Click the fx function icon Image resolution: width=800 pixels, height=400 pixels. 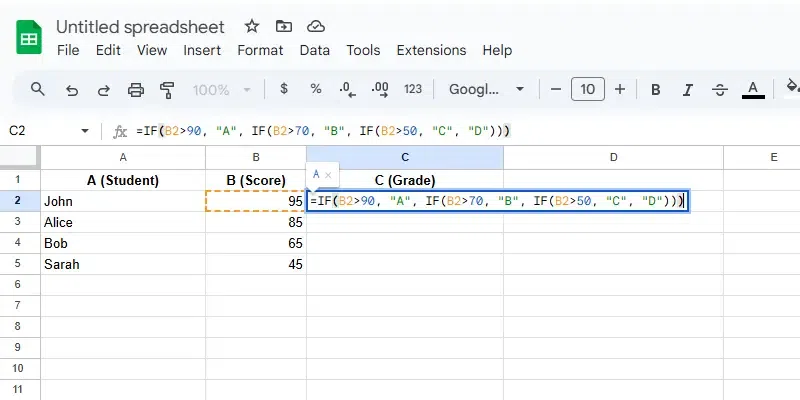[x=119, y=132]
